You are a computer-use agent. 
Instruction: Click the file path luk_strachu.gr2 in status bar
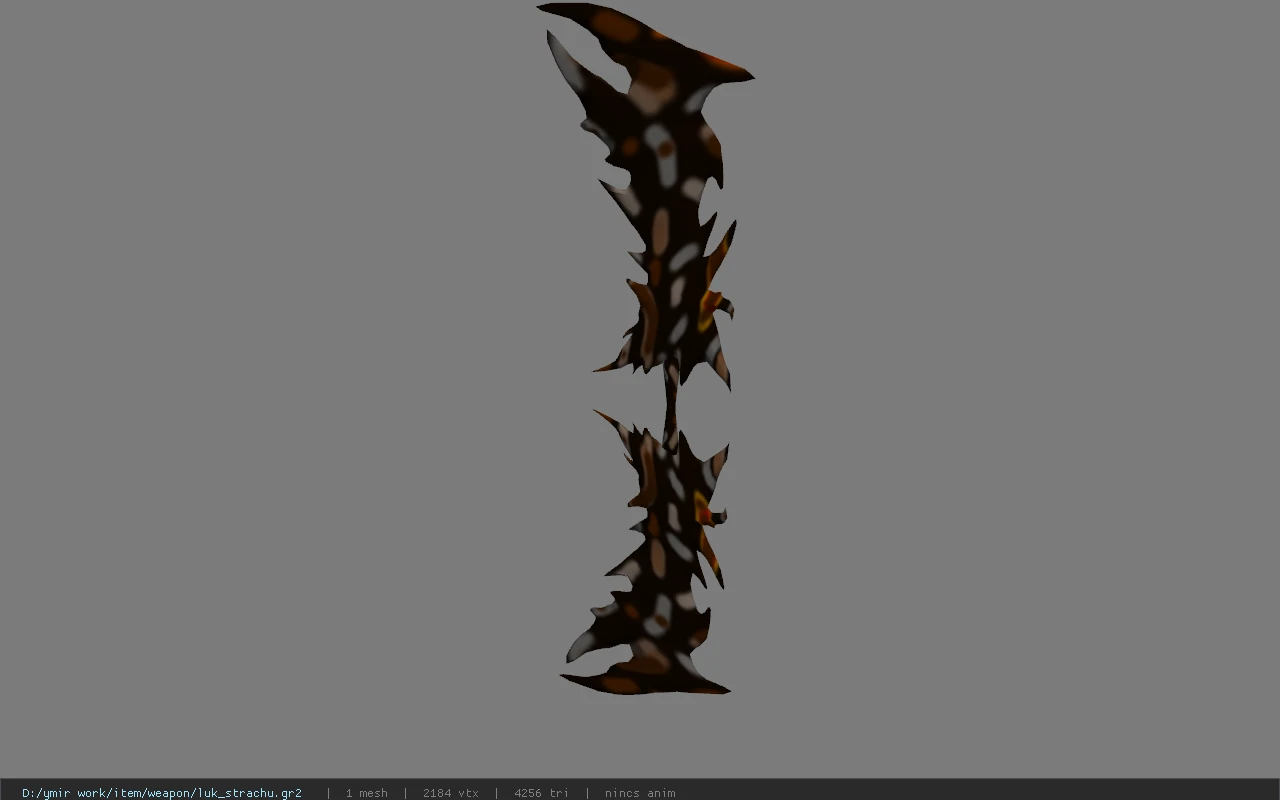point(162,793)
